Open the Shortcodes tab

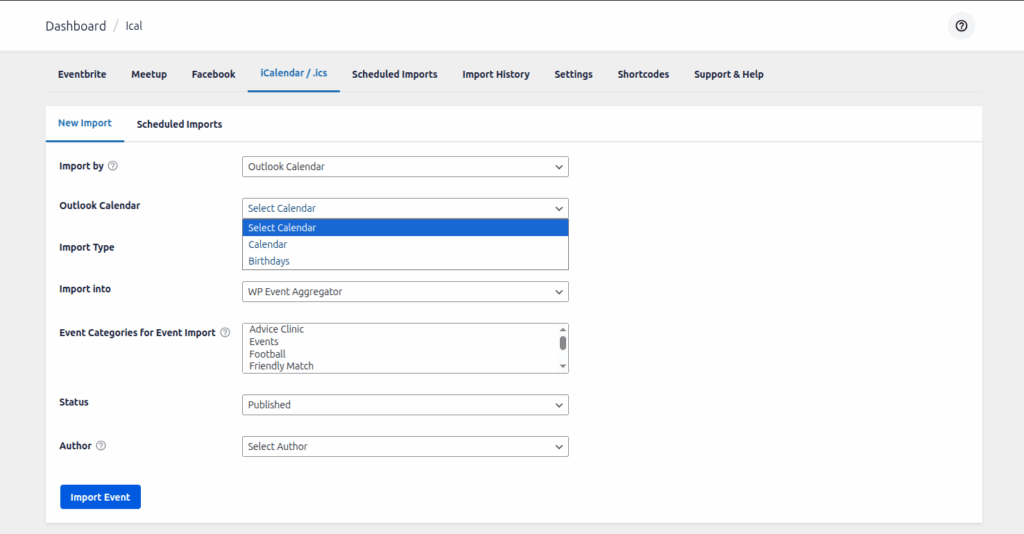pos(643,74)
